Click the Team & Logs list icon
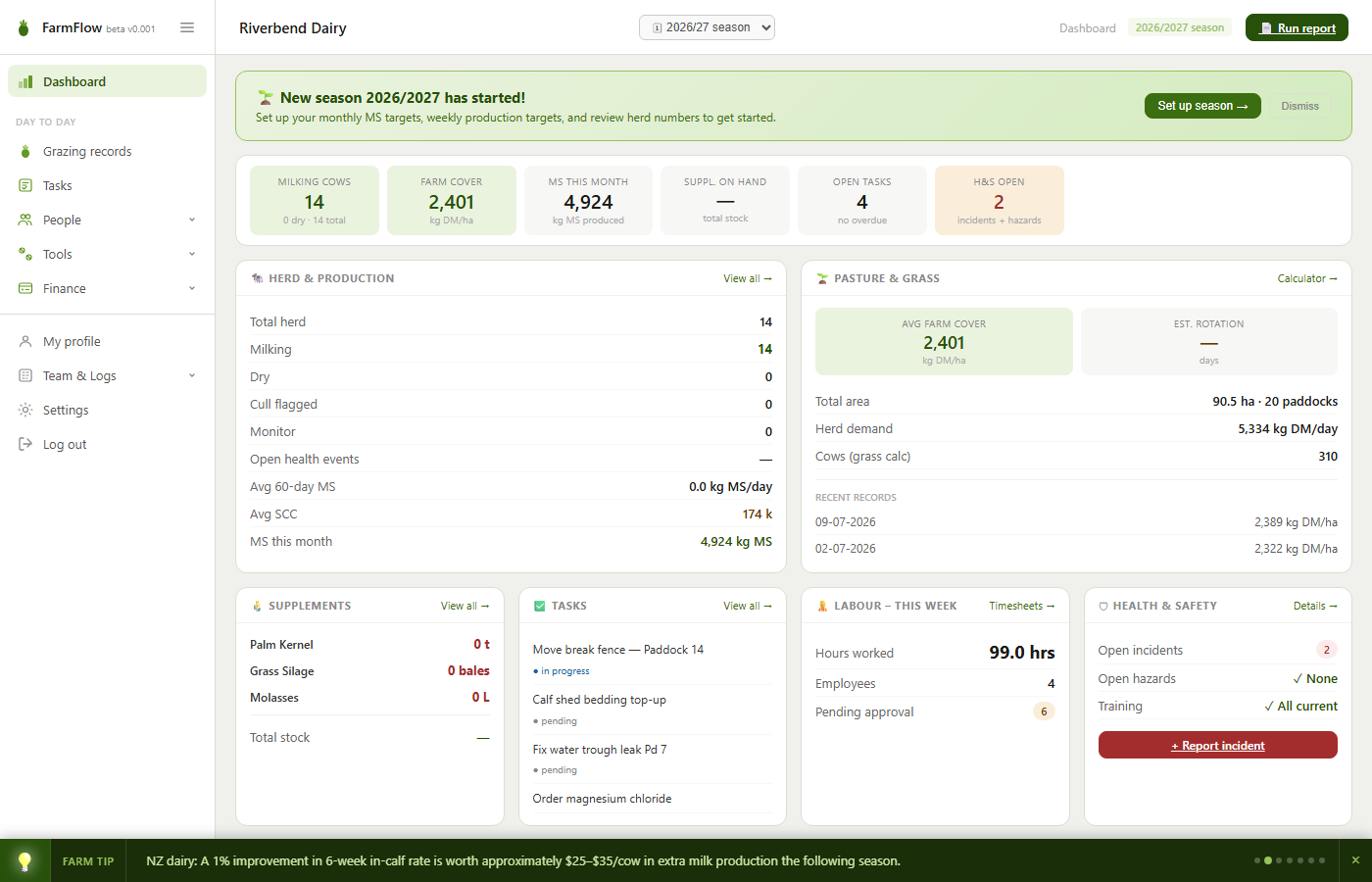Screen dimensions: 1372x882 coord(25,375)
